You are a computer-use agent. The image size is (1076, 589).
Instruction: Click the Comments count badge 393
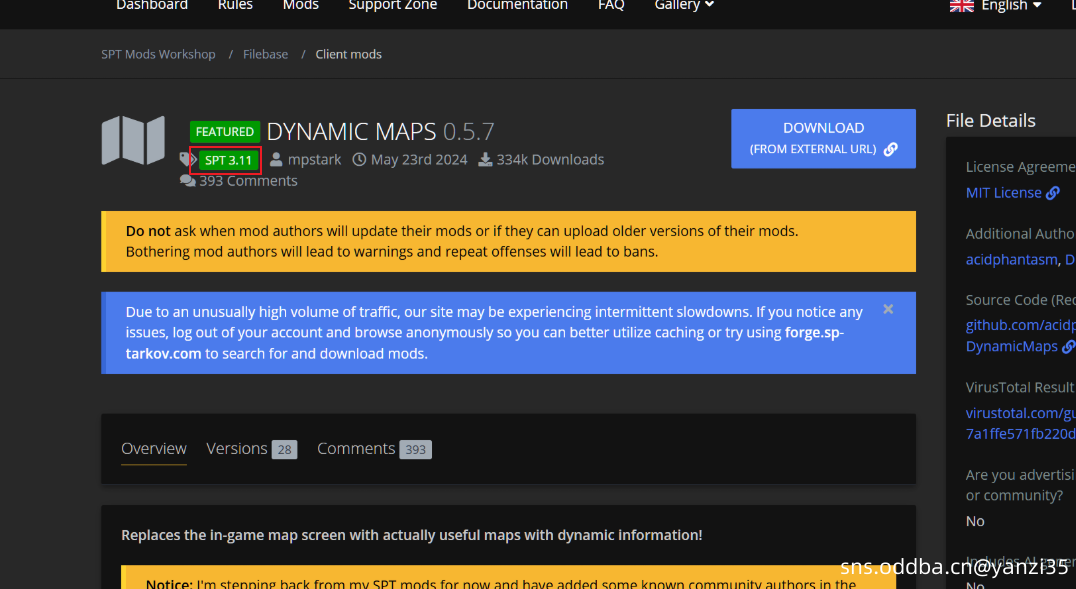(415, 450)
